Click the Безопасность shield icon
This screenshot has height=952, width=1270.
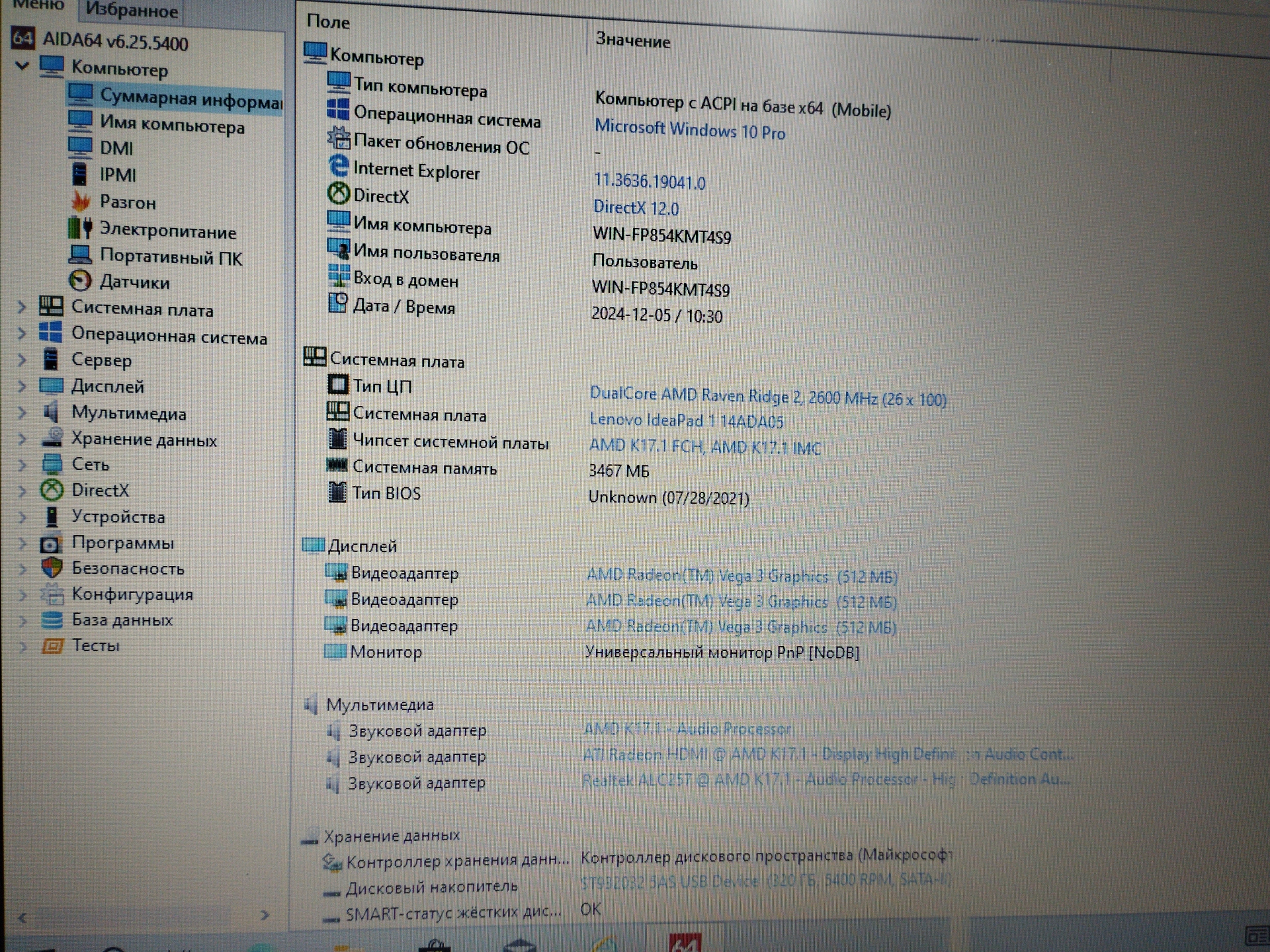(x=52, y=568)
